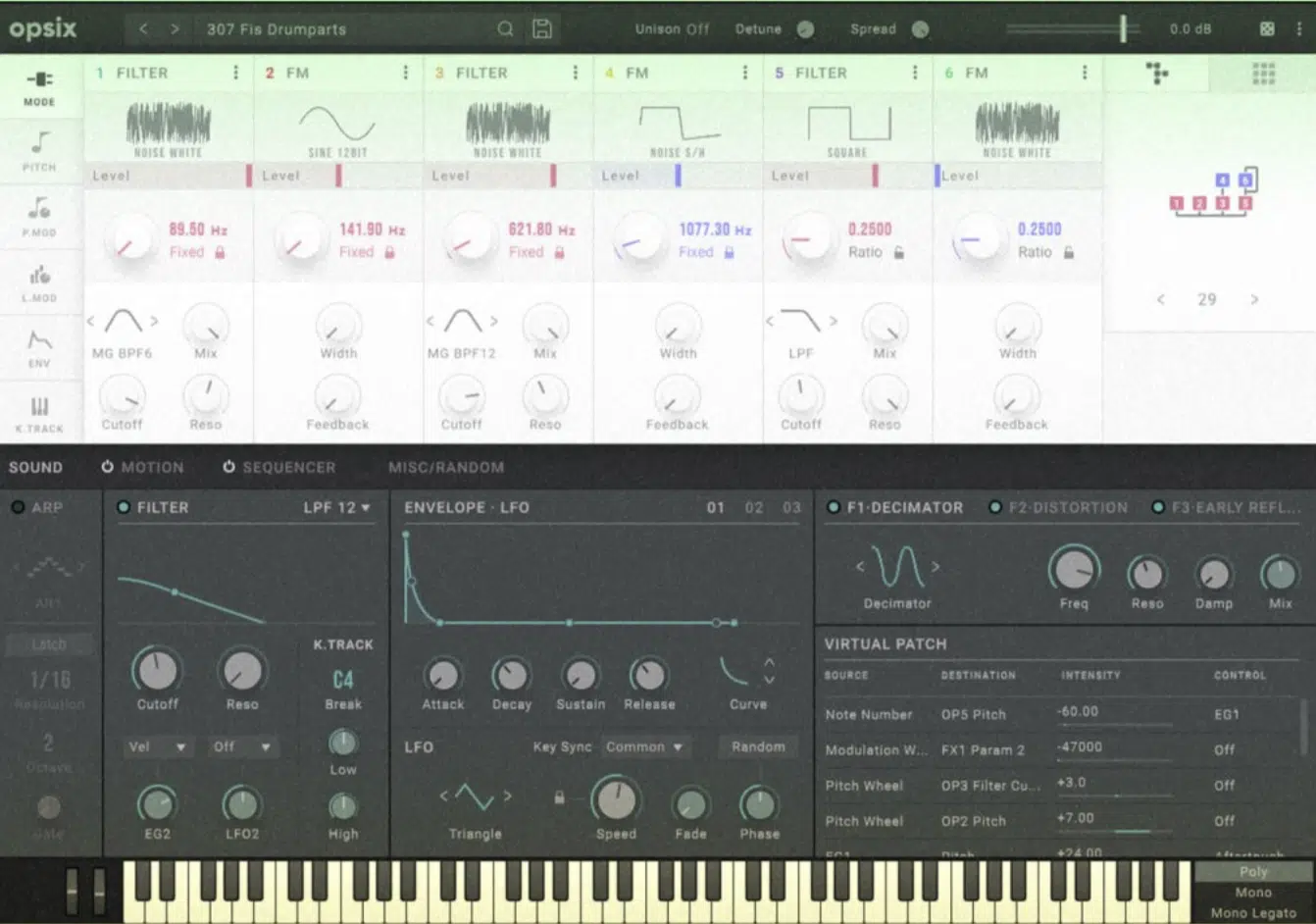Go to the previous preset arrow
Image resolution: width=1316 pixels, height=924 pixels.
pos(143,29)
